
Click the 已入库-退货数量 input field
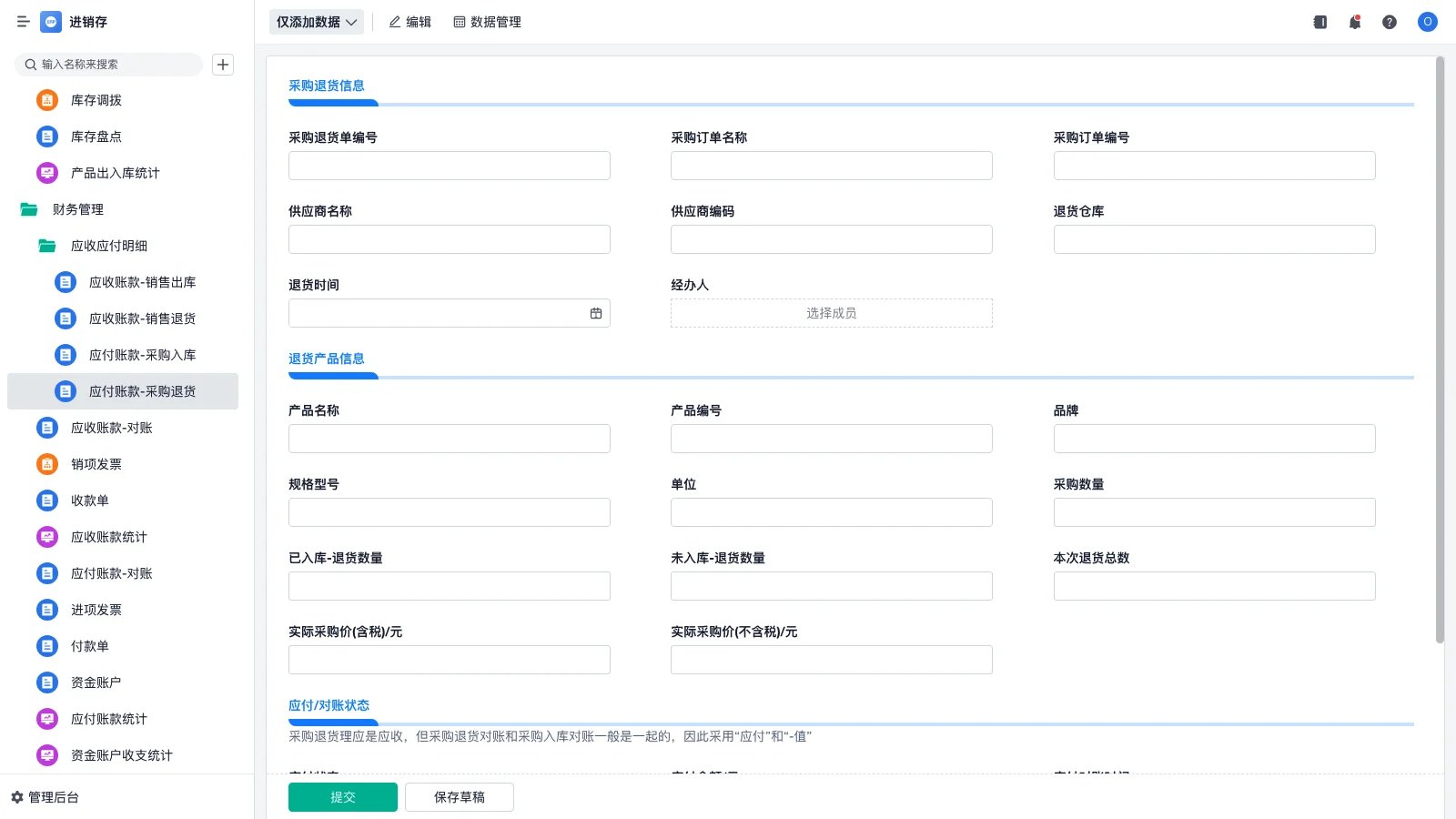click(x=450, y=586)
